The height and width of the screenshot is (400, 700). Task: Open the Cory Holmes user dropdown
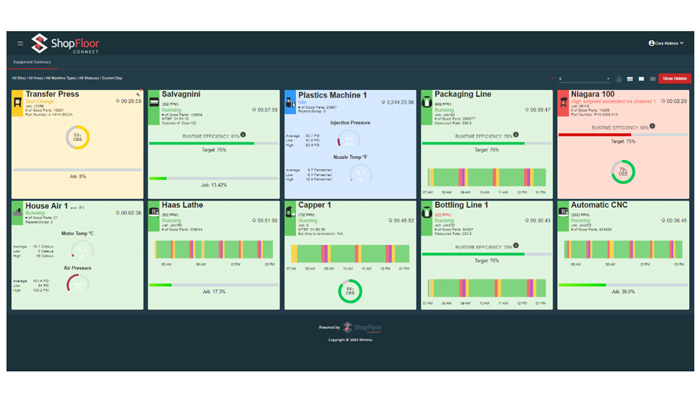(666, 43)
